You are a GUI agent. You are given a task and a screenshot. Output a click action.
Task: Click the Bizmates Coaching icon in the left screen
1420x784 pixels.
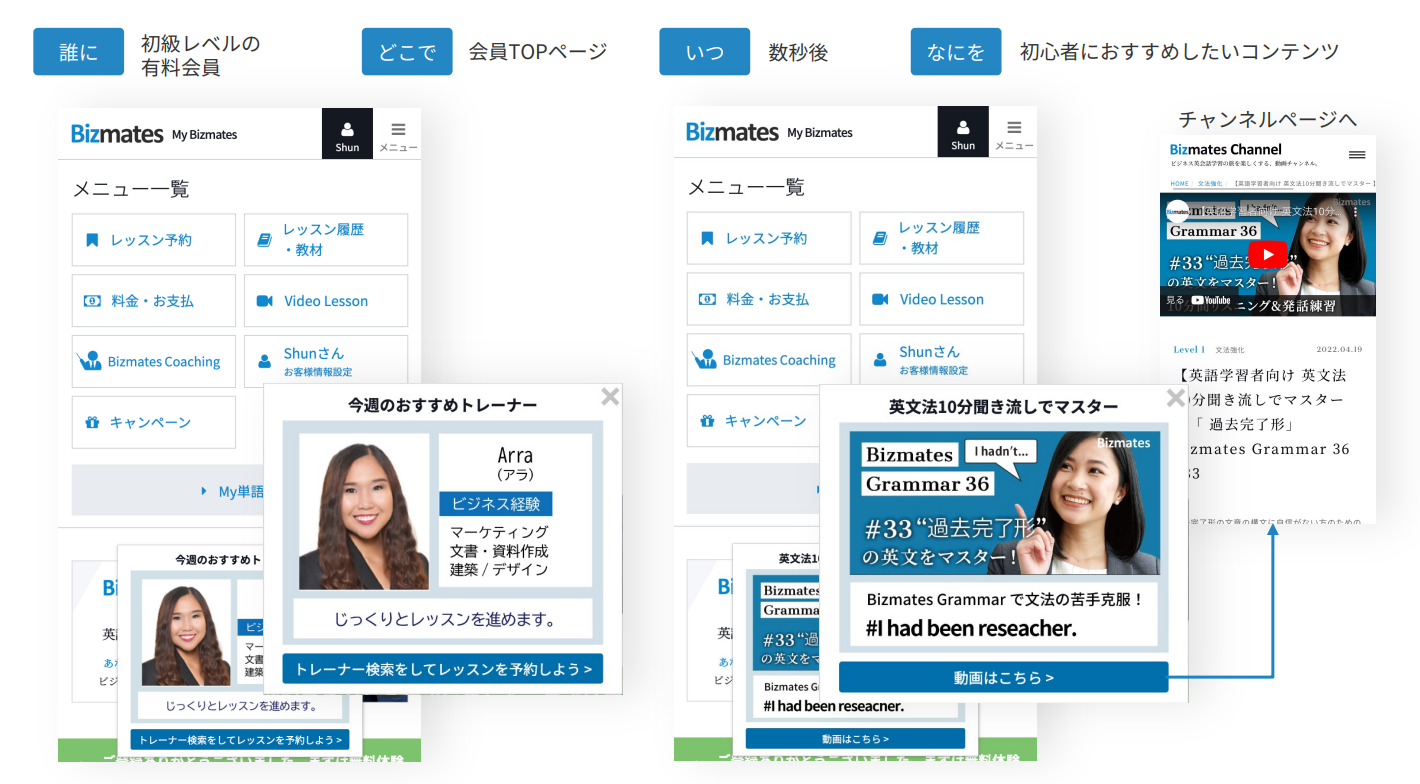(90, 361)
